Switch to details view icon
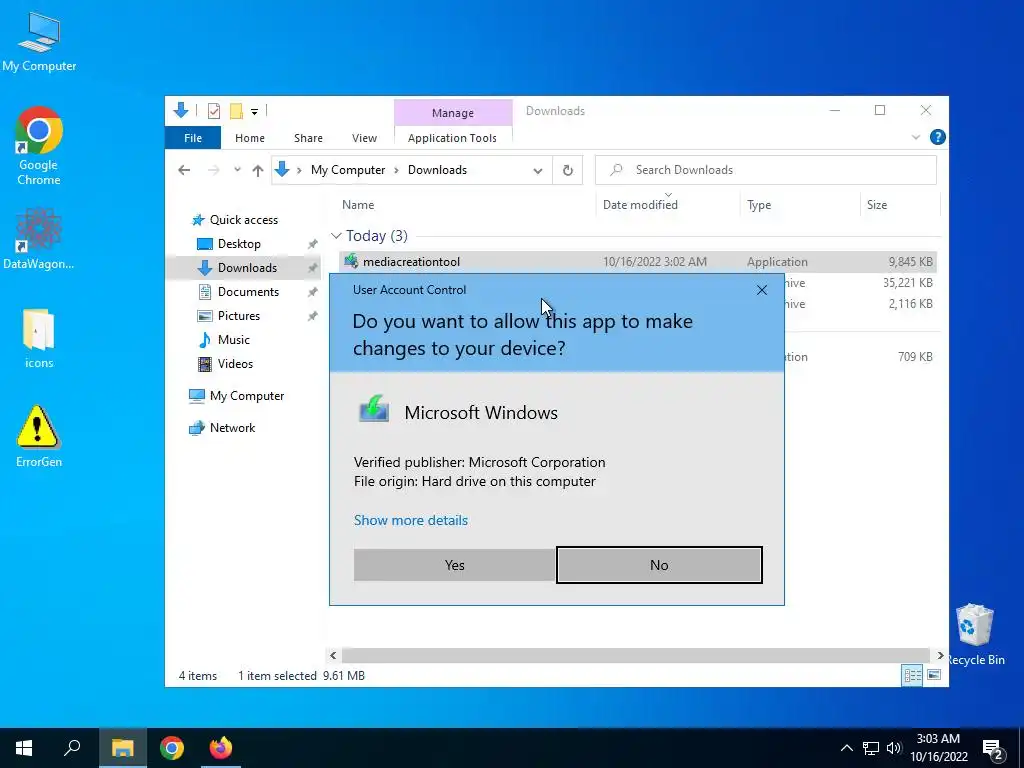 coord(912,675)
